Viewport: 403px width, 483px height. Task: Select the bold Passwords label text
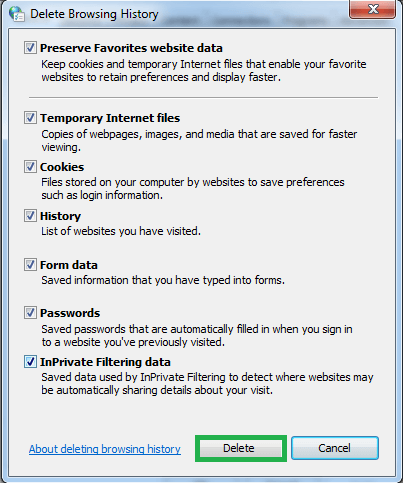click(70, 313)
